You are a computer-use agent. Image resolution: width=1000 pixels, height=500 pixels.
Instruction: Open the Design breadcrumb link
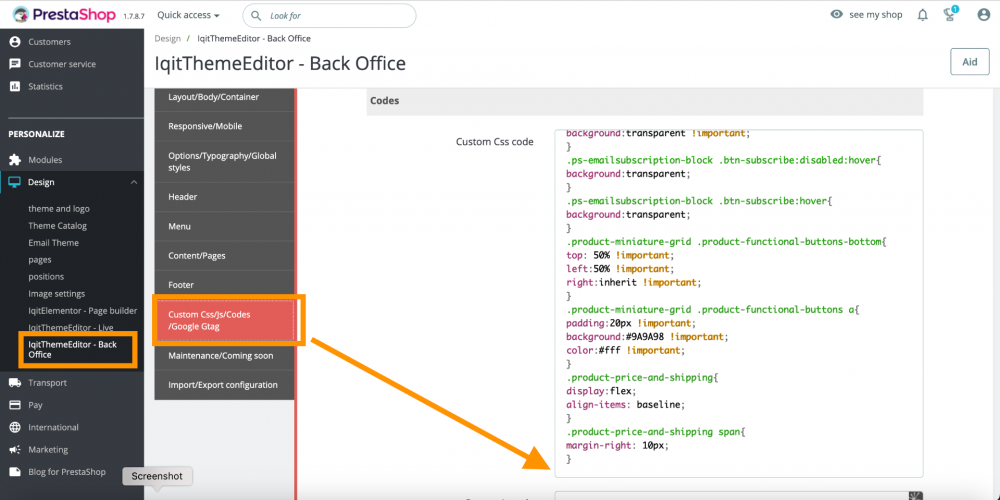[168, 38]
